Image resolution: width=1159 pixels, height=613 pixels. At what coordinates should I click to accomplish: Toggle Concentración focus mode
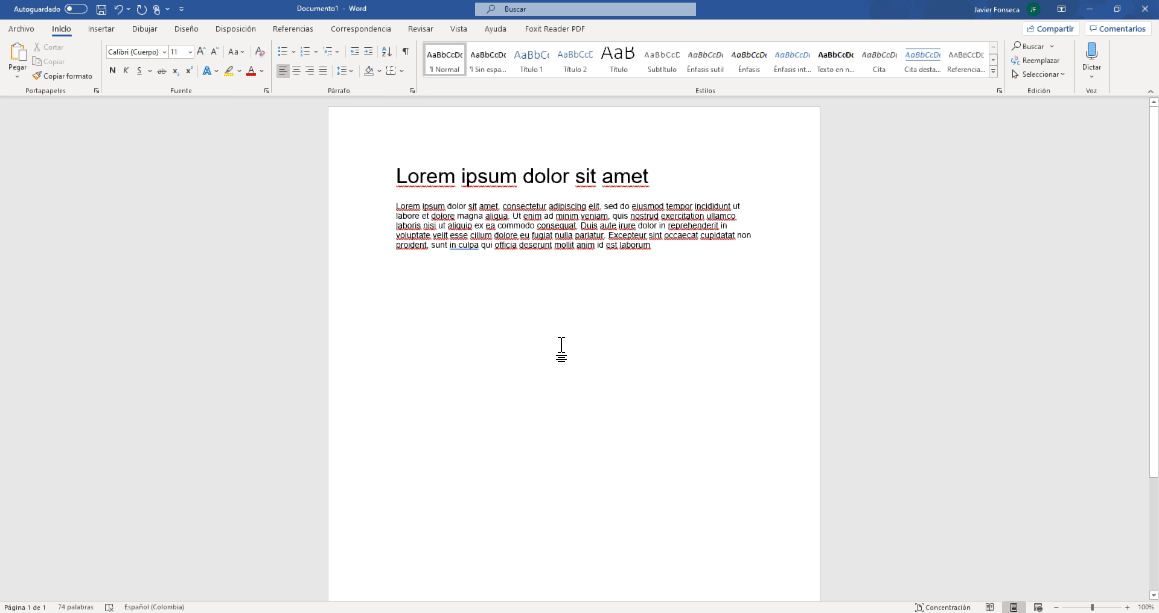[943, 607]
